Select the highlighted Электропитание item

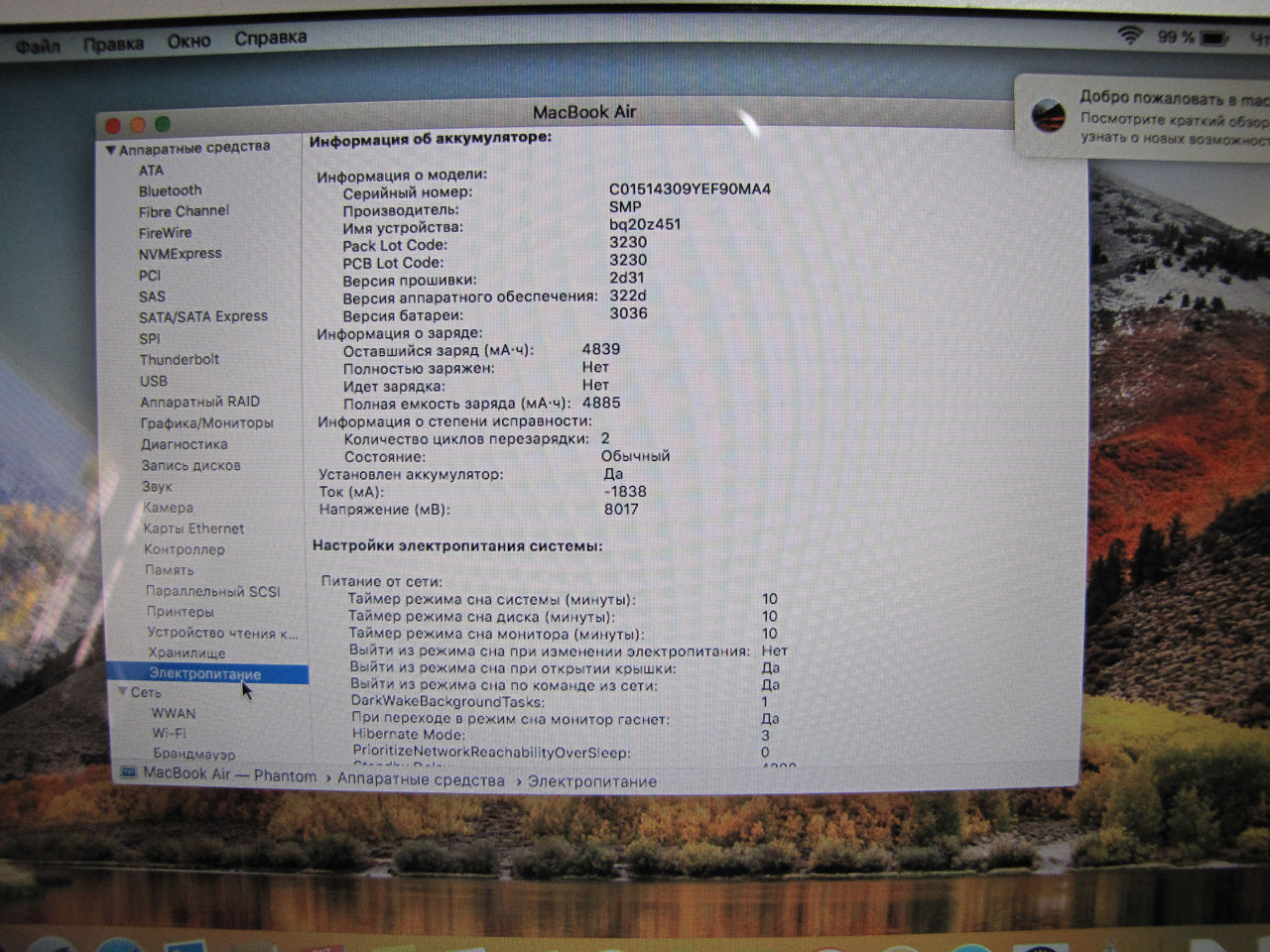click(x=205, y=674)
